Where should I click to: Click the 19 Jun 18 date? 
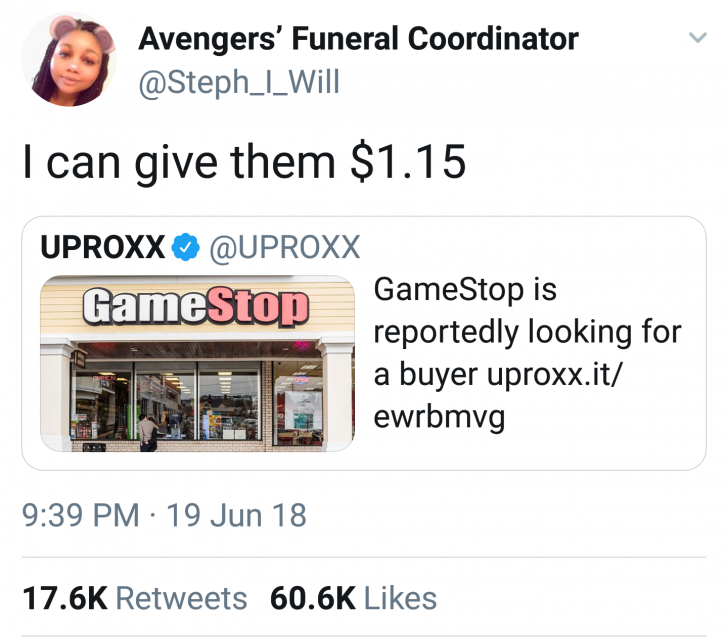(236, 515)
